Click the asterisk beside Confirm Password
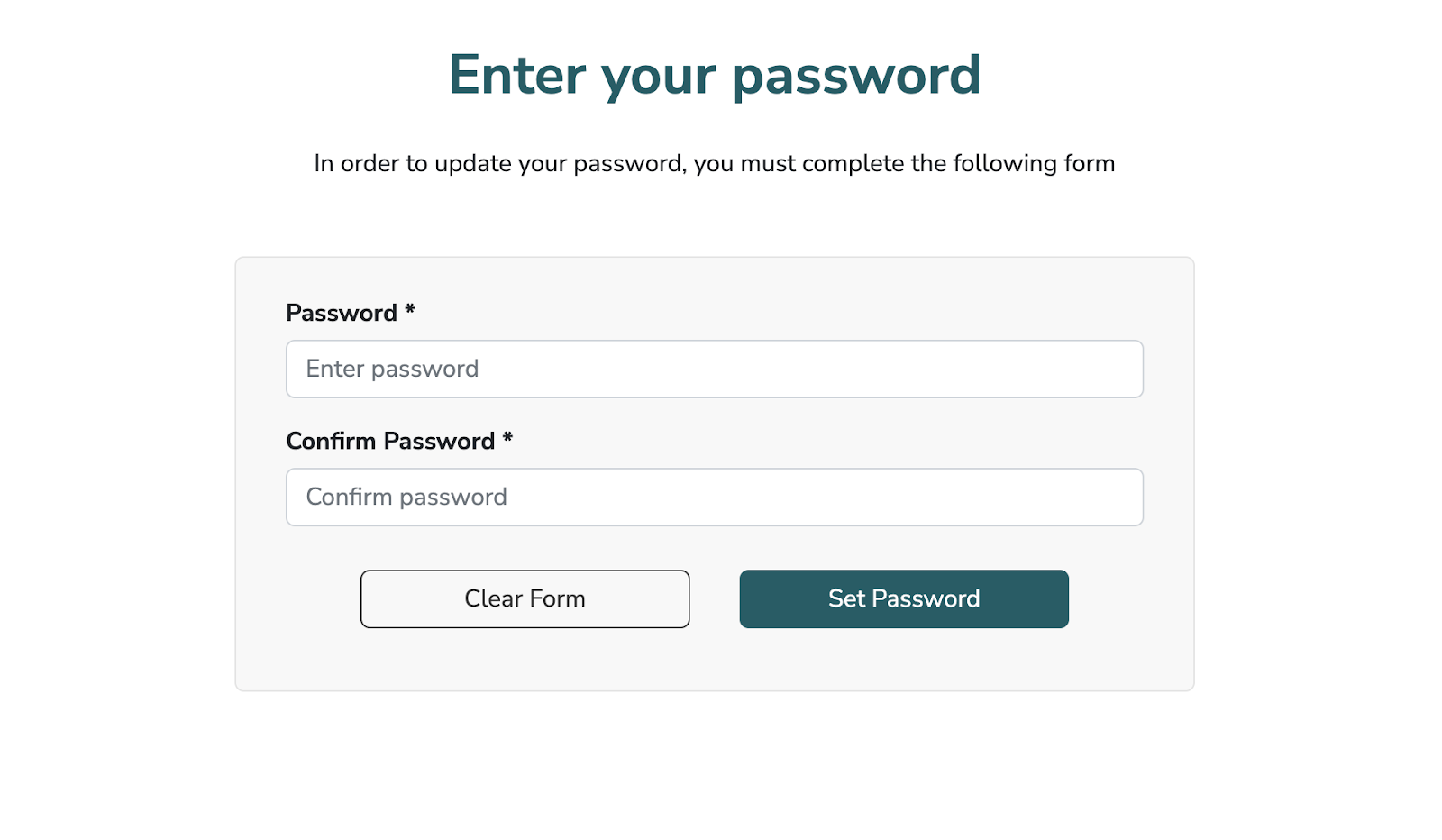The width and height of the screenshot is (1442, 840). point(510,439)
